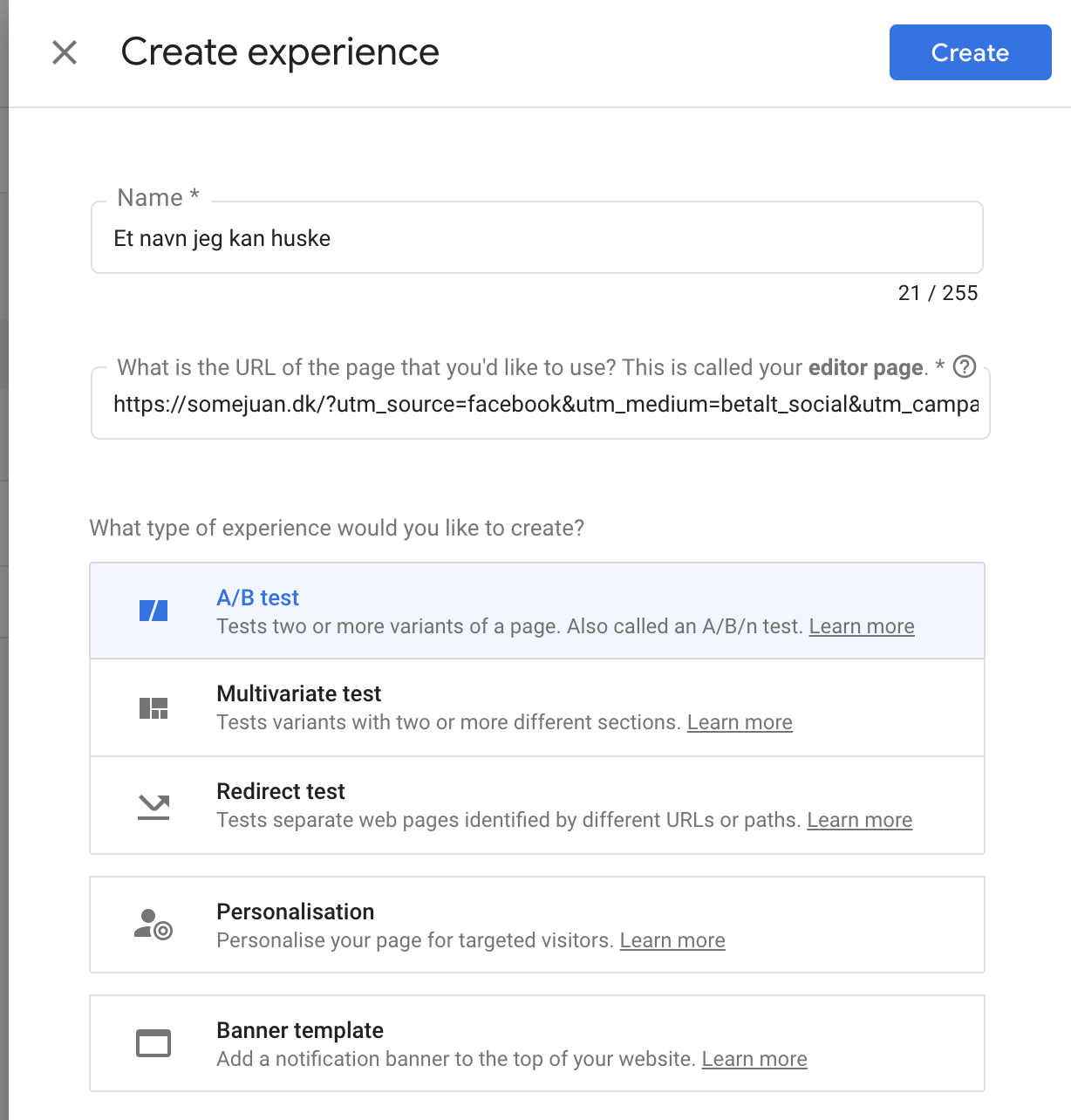Click the Personalisation person-target icon
This screenshot has height=1120, width=1071.
[x=153, y=925]
